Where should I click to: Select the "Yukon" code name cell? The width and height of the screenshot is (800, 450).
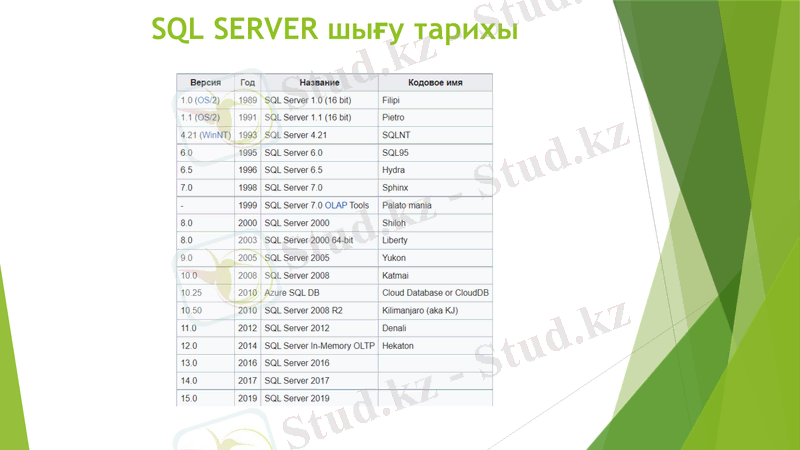coord(394,258)
